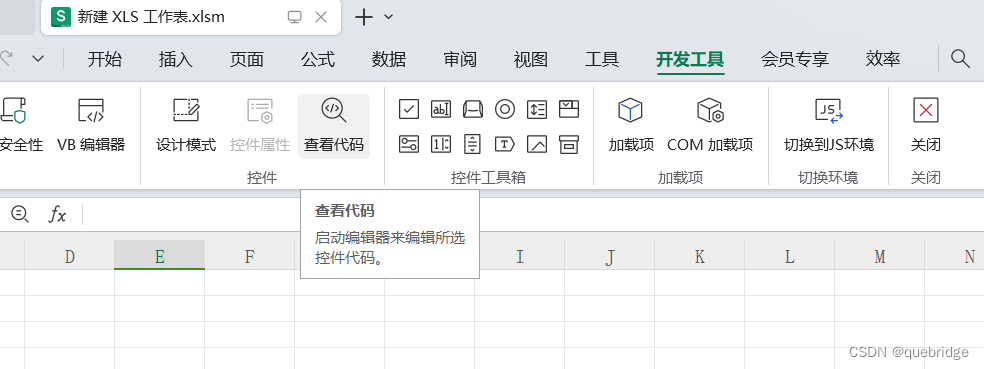Image resolution: width=984 pixels, height=369 pixels.
Task: Click the zoom magnifier icon beside fx
Action: click(20, 215)
